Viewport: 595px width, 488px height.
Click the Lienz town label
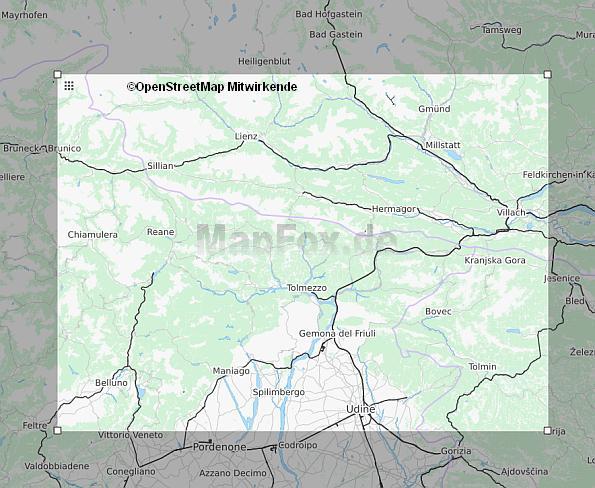[x=246, y=136]
